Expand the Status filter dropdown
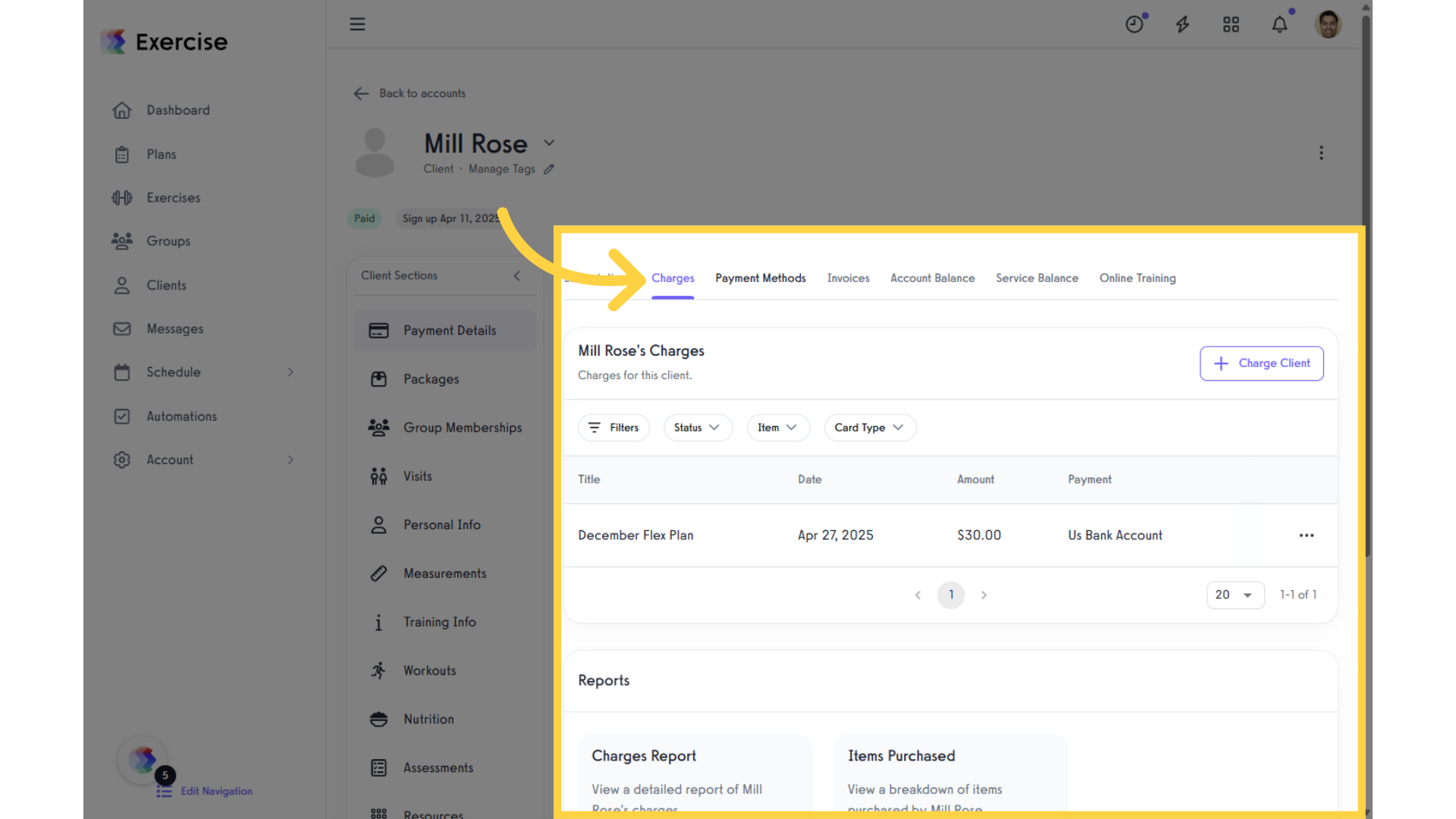The image size is (1456, 819). coord(697,428)
